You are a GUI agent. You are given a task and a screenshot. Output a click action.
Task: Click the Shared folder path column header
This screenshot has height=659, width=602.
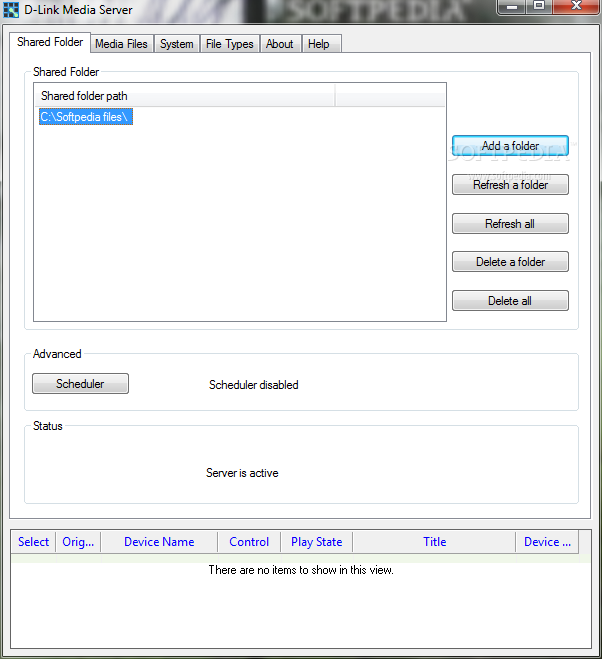point(184,96)
